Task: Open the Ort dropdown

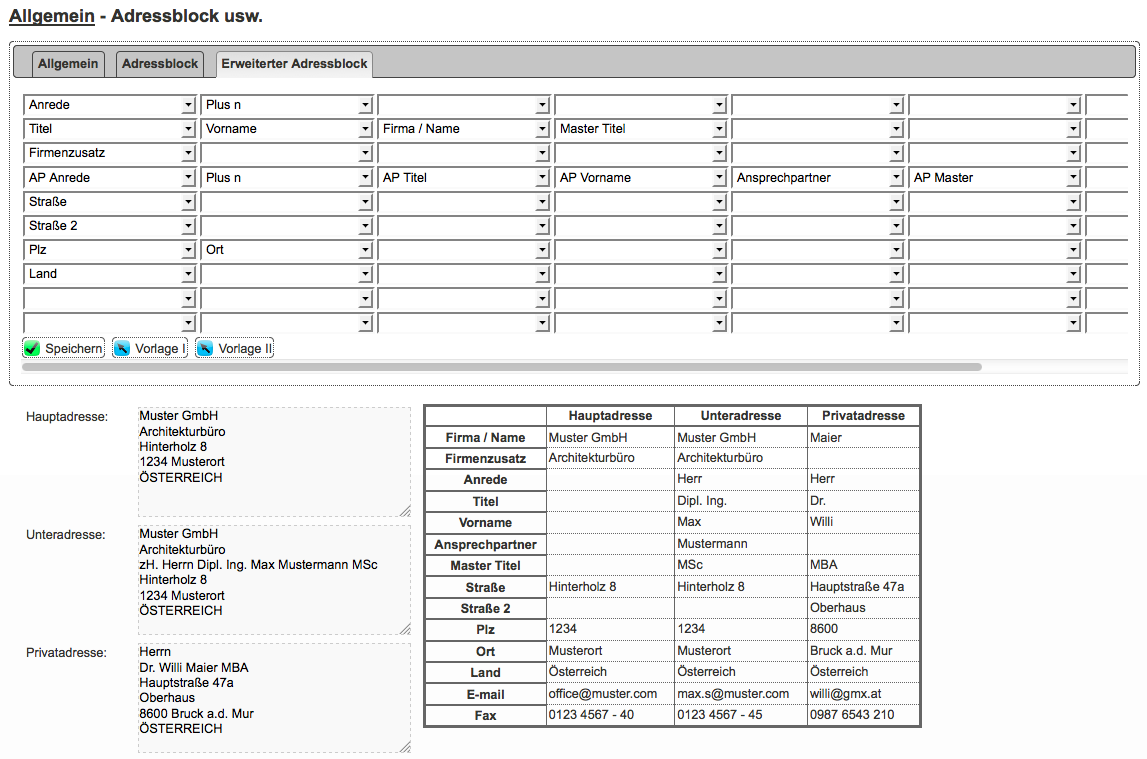Action: click(x=287, y=250)
